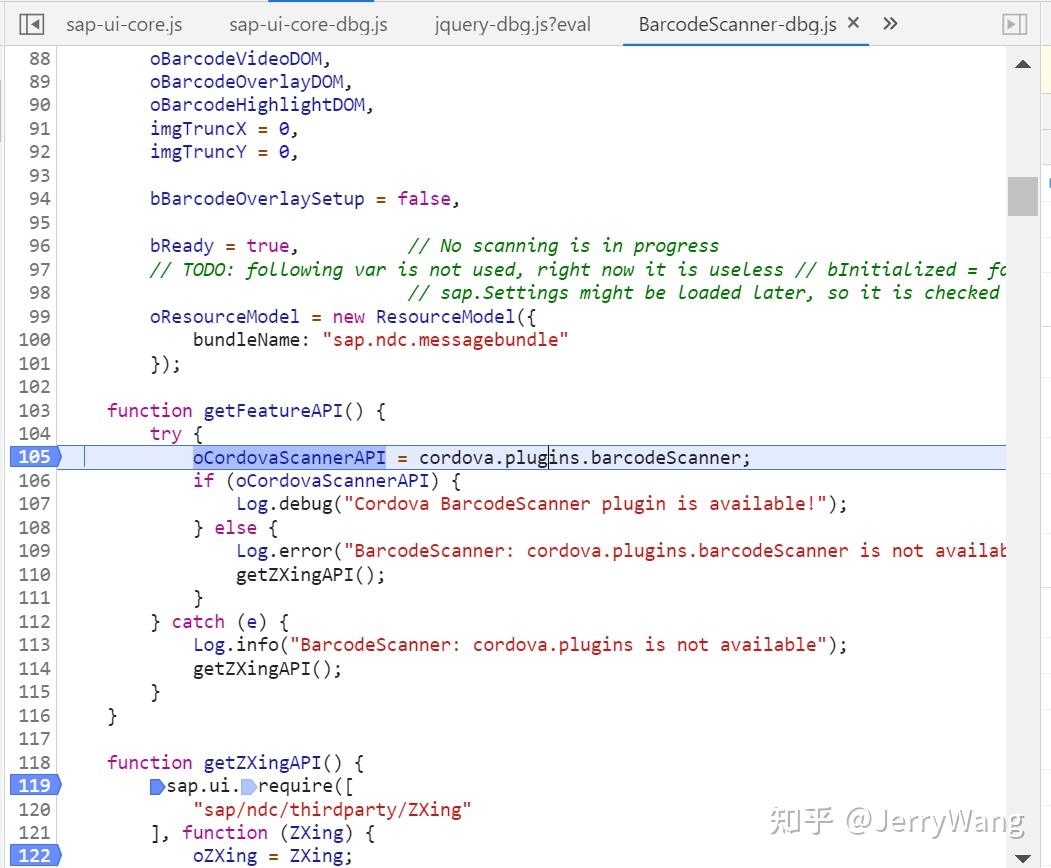Image resolution: width=1051 pixels, height=868 pixels.
Task: Click the inline breakpoint marker before require
Action: [x=248, y=786]
